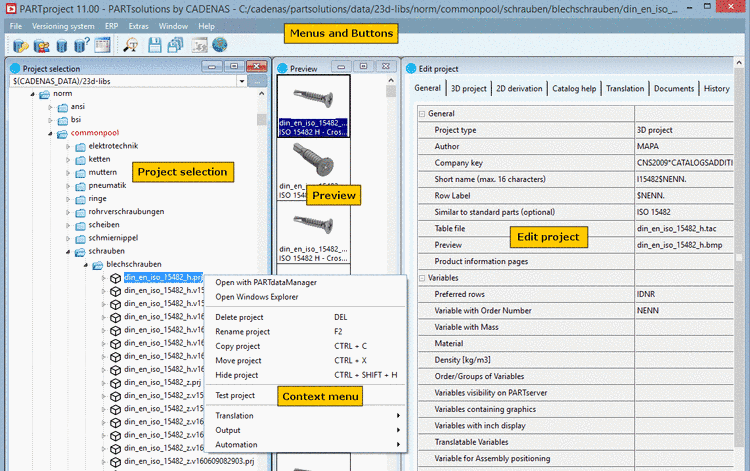Screen dimensions: 750x471
Task: Expand the bsi tree node
Action: click(50, 120)
